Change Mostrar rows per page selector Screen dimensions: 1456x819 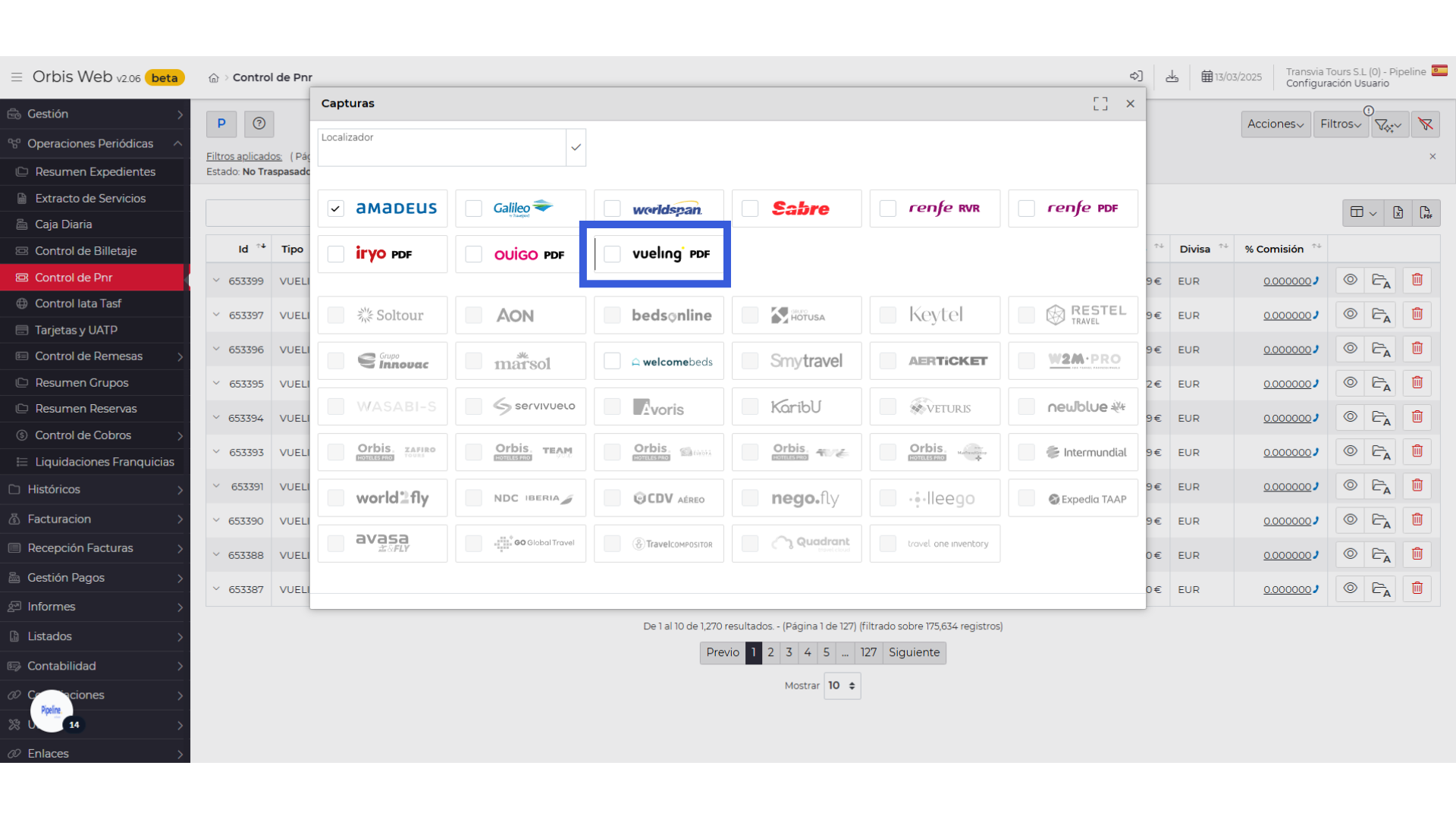pyautogui.click(x=842, y=686)
